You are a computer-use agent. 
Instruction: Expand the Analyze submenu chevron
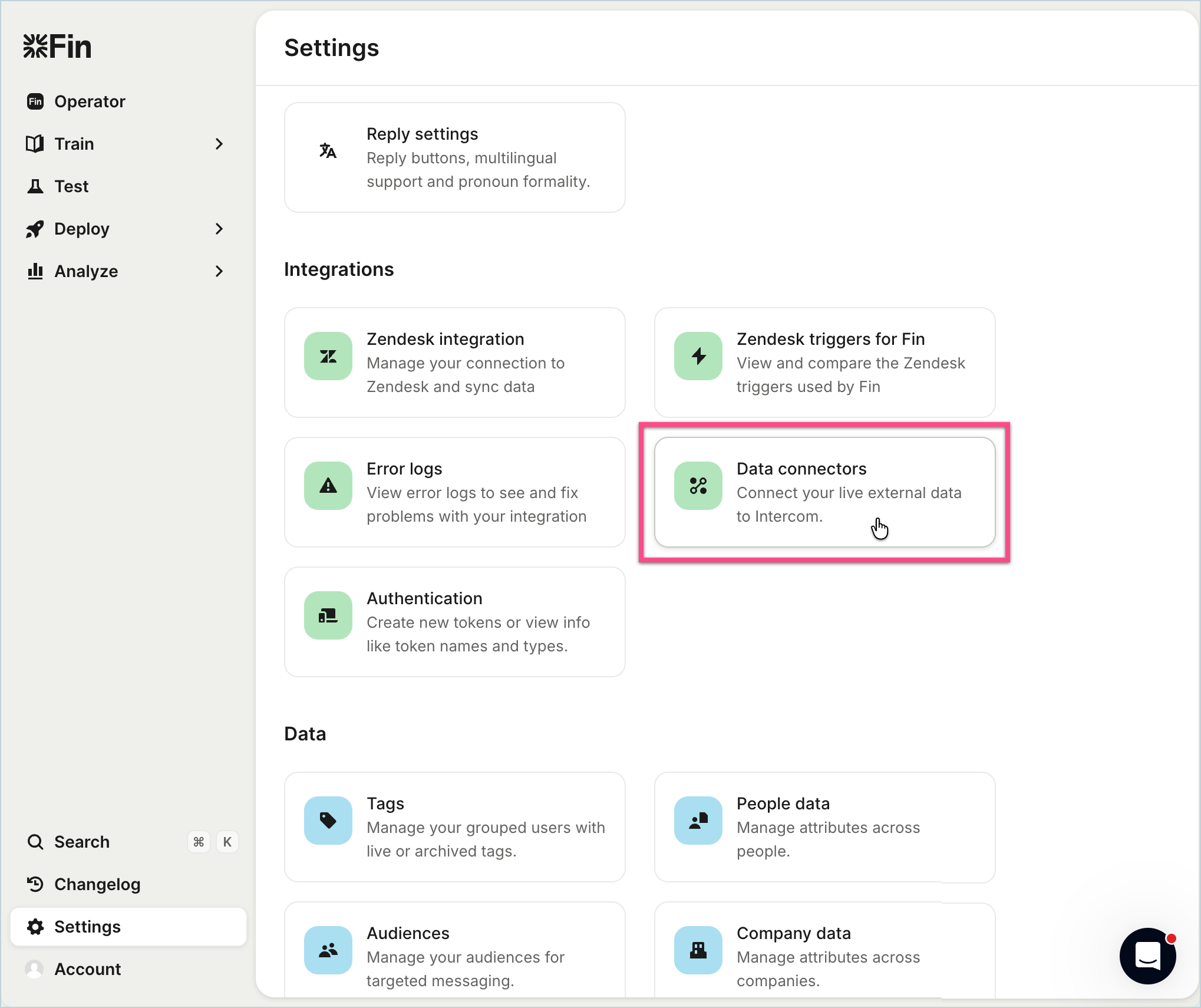tap(219, 271)
